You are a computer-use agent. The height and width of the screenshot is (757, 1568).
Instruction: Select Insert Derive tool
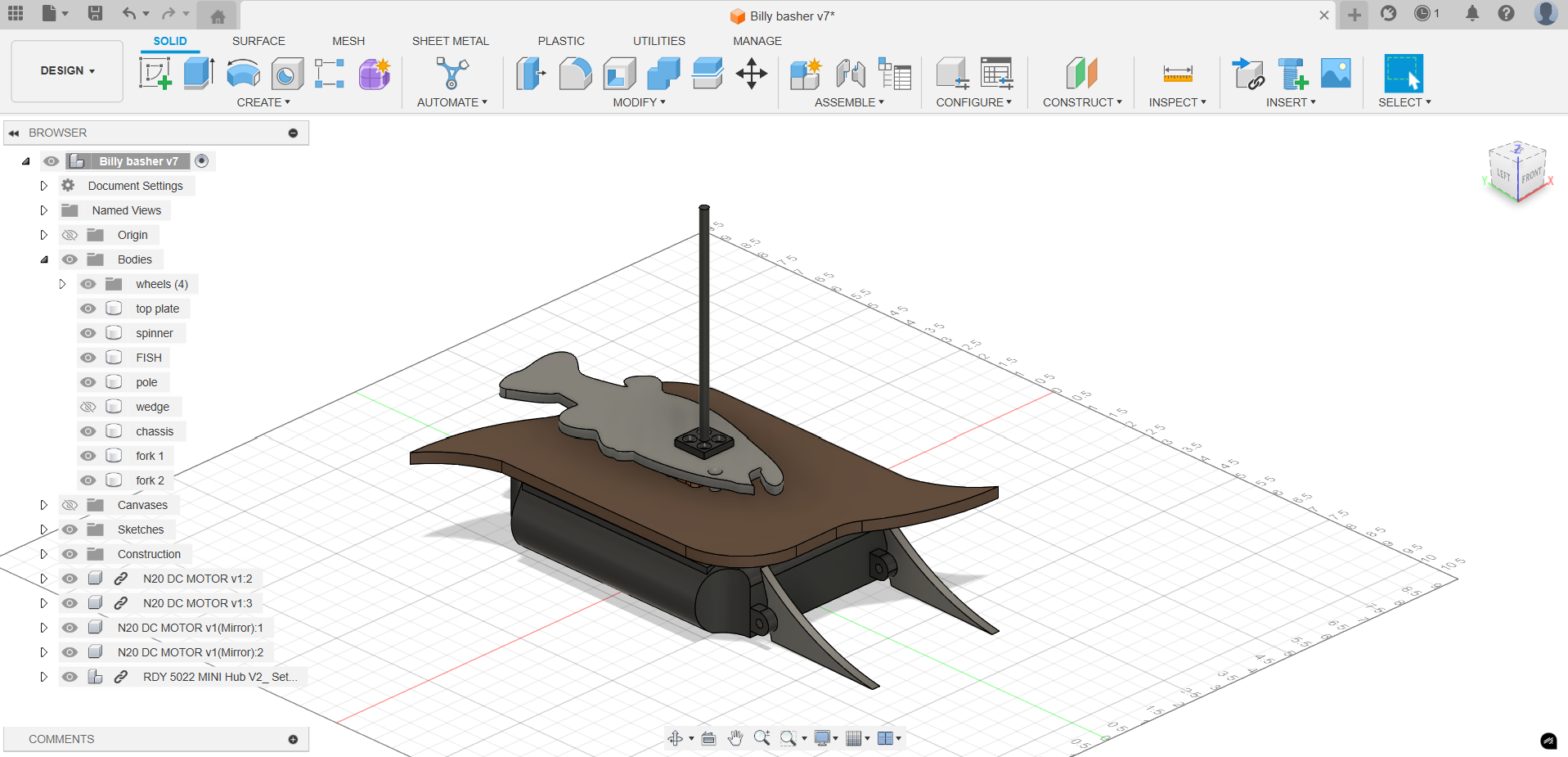pyautogui.click(x=1248, y=74)
